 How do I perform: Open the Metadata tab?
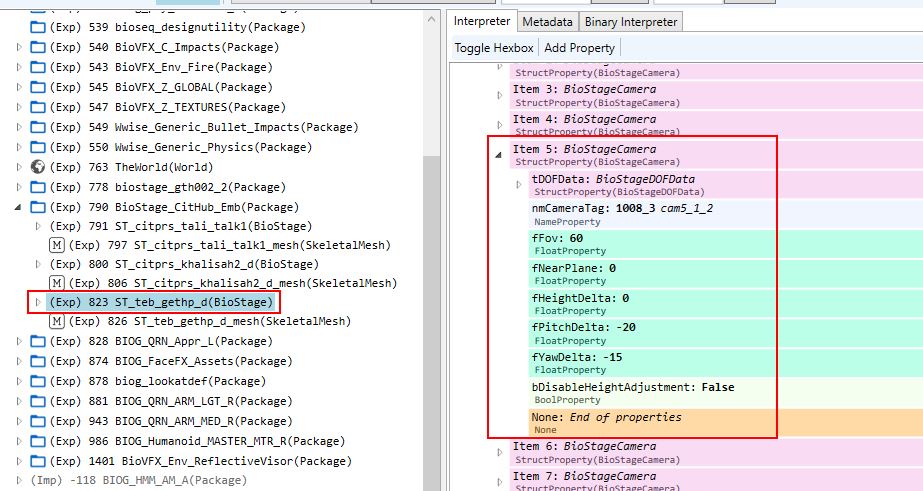tap(547, 22)
